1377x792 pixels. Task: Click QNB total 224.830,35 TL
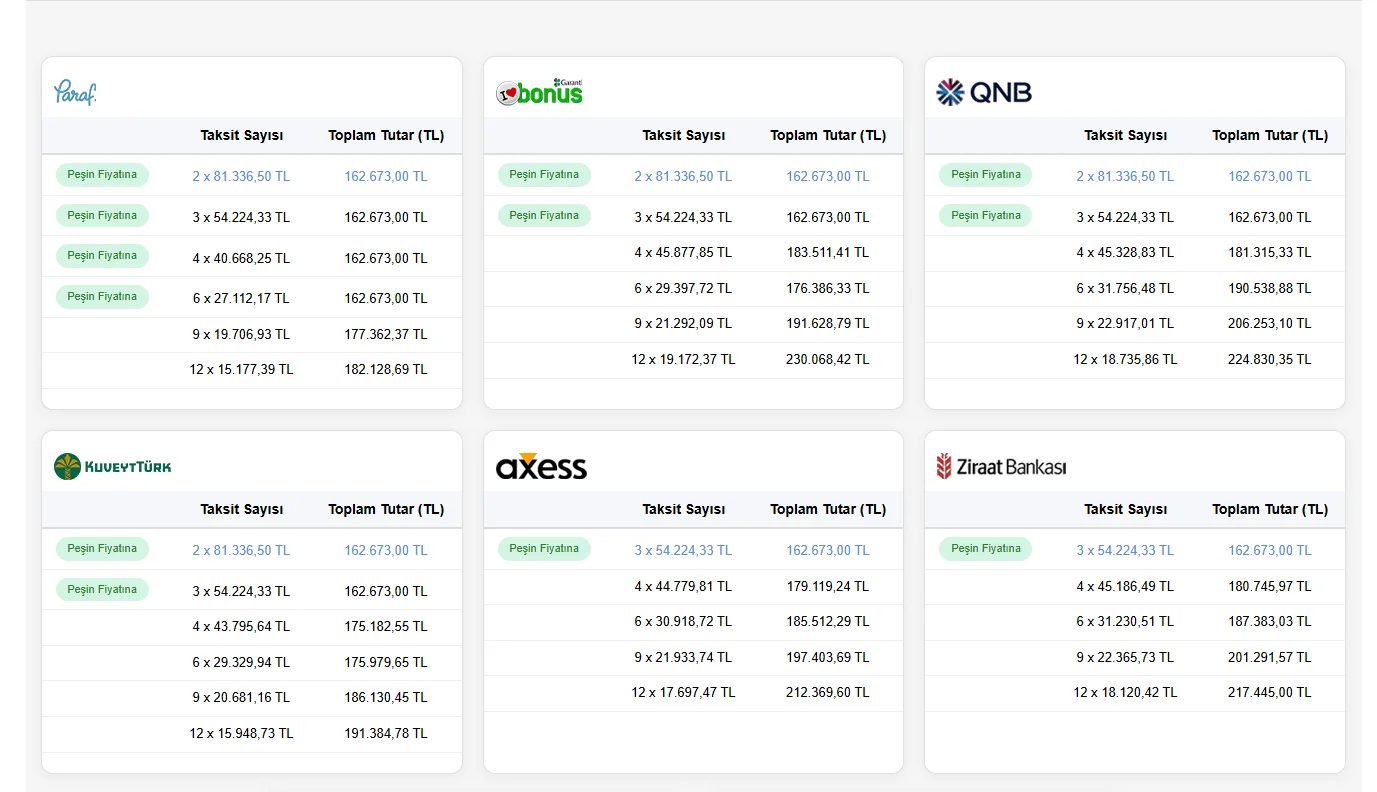(x=1269, y=359)
